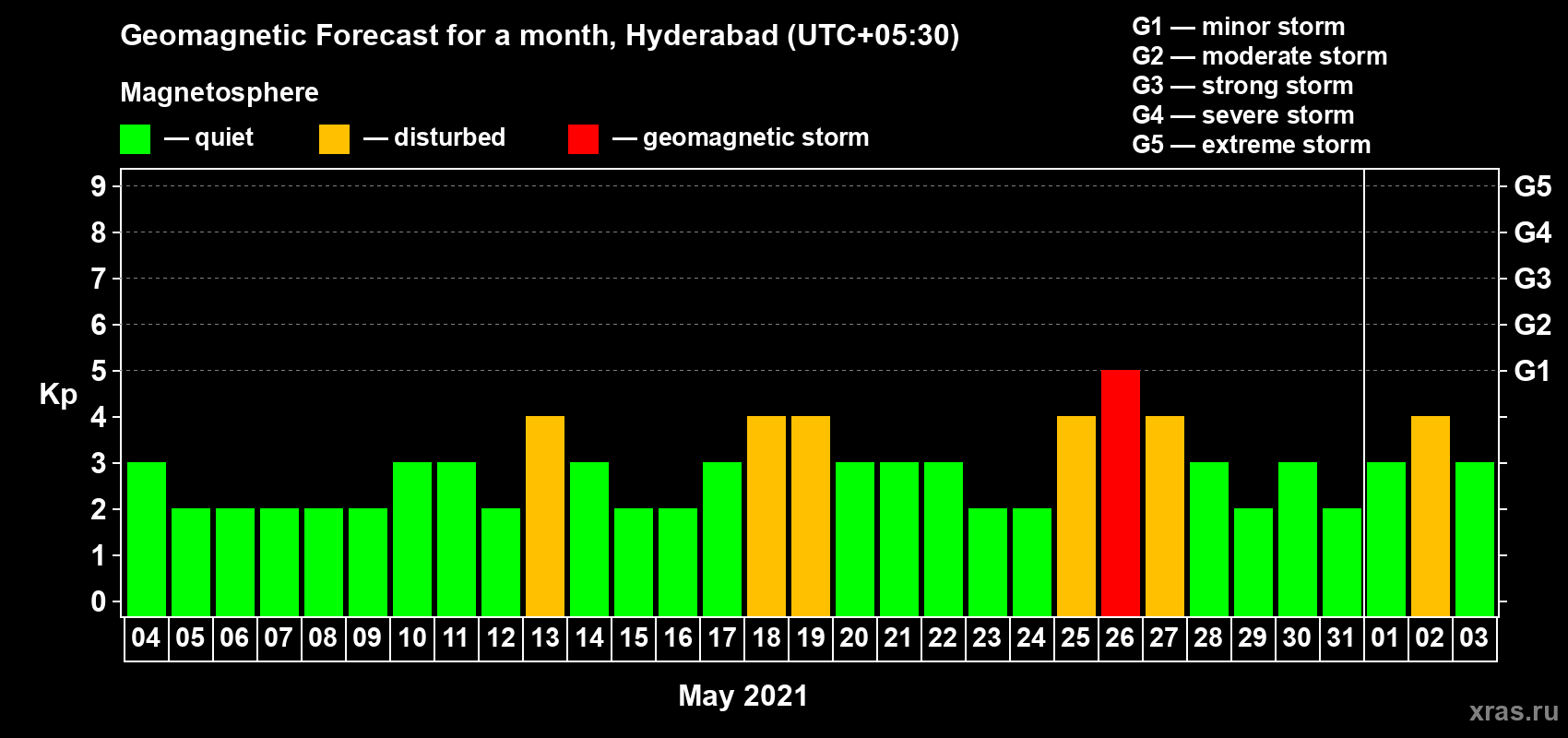Select the orange bar for day 19

[811, 516]
